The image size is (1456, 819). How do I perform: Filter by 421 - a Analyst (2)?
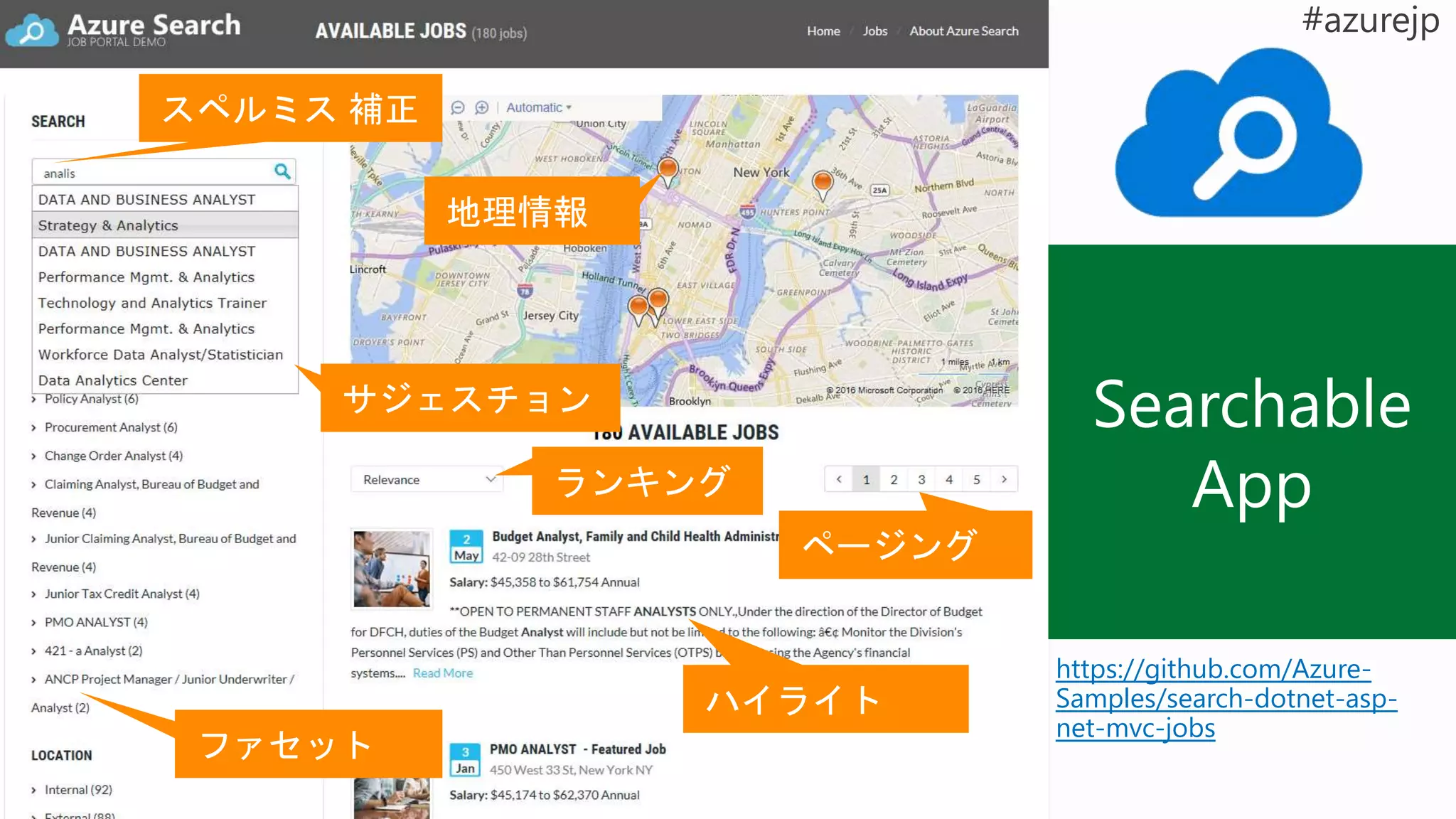click(94, 651)
